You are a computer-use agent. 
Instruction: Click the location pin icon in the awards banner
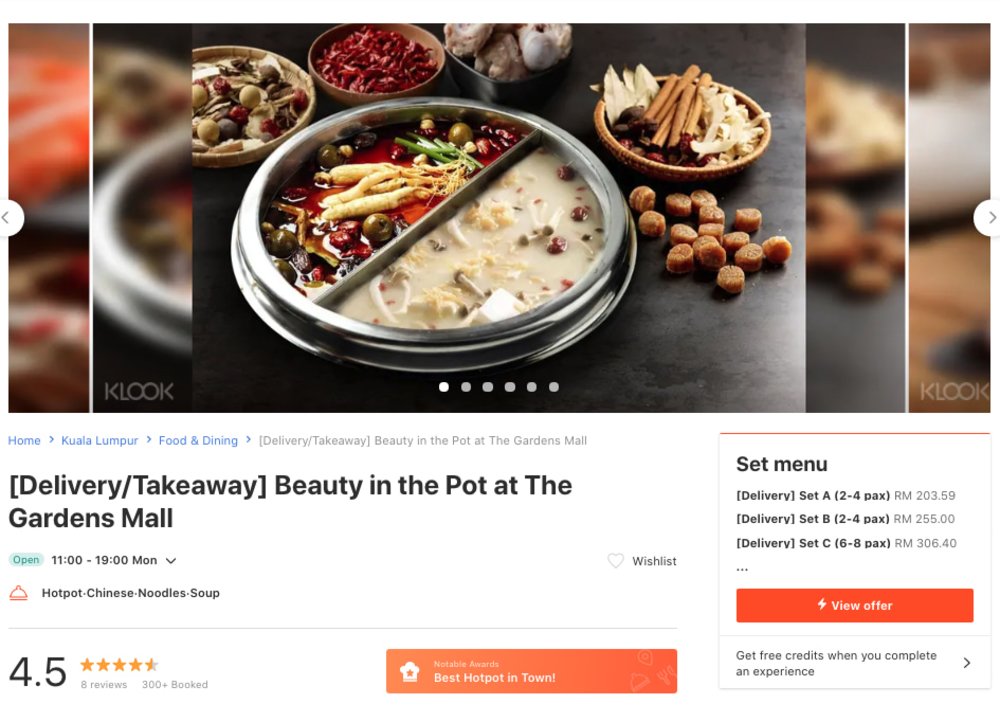pos(642,657)
